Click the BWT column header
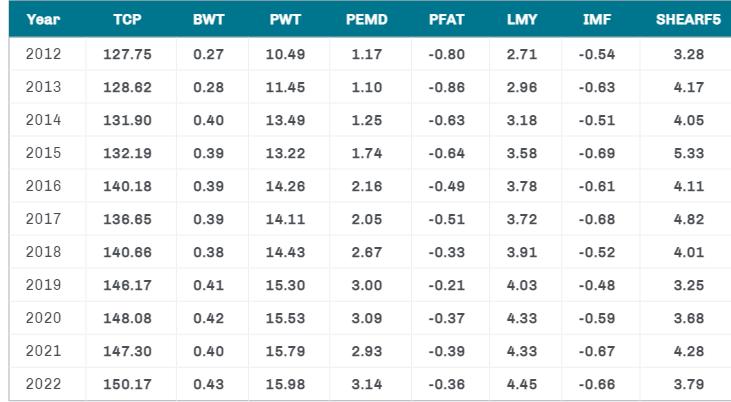 coord(207,19)
